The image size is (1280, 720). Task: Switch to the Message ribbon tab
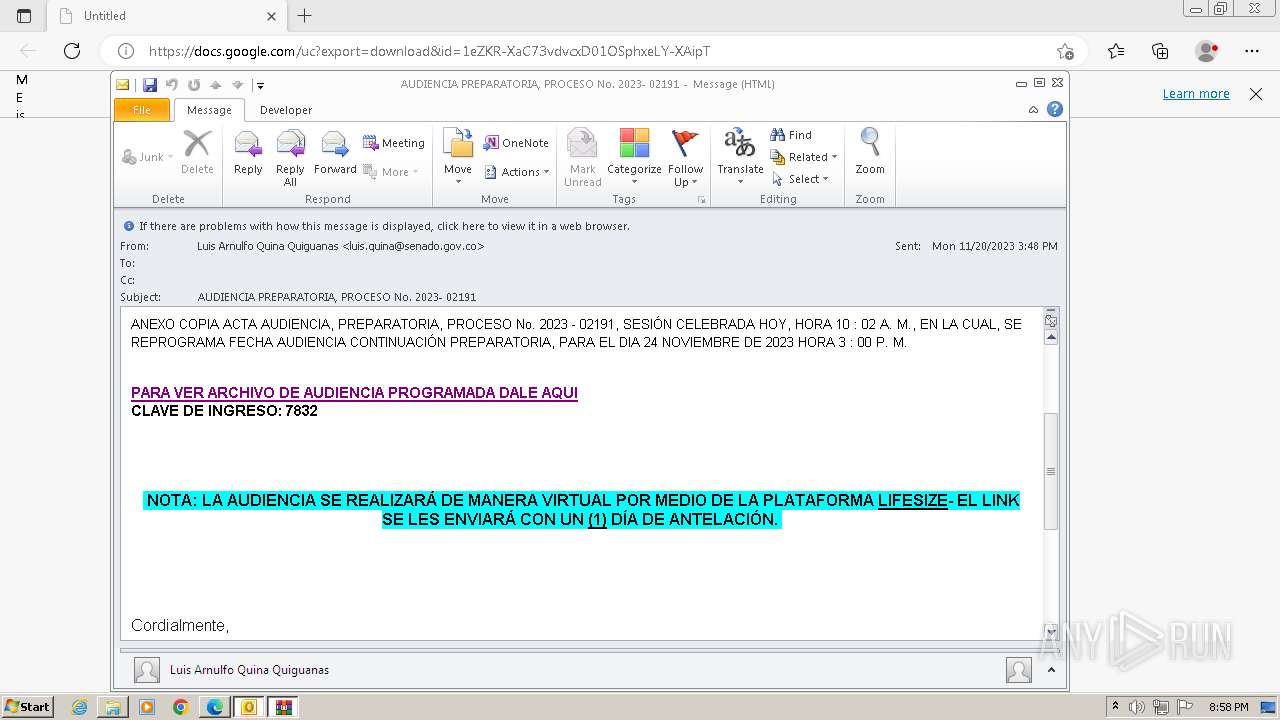[x=209, y=110]
